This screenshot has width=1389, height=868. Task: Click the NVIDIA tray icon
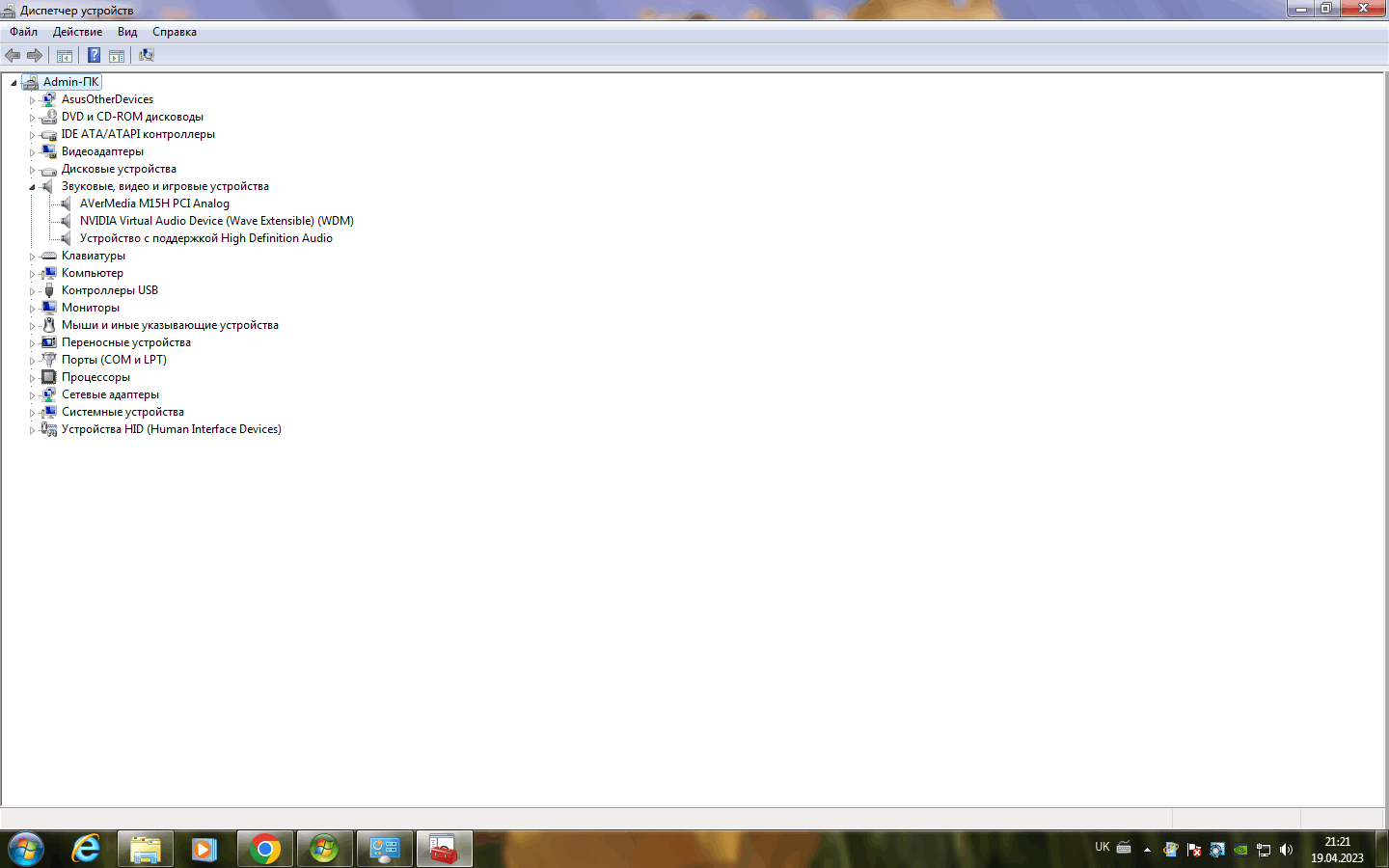point(1240,850)
